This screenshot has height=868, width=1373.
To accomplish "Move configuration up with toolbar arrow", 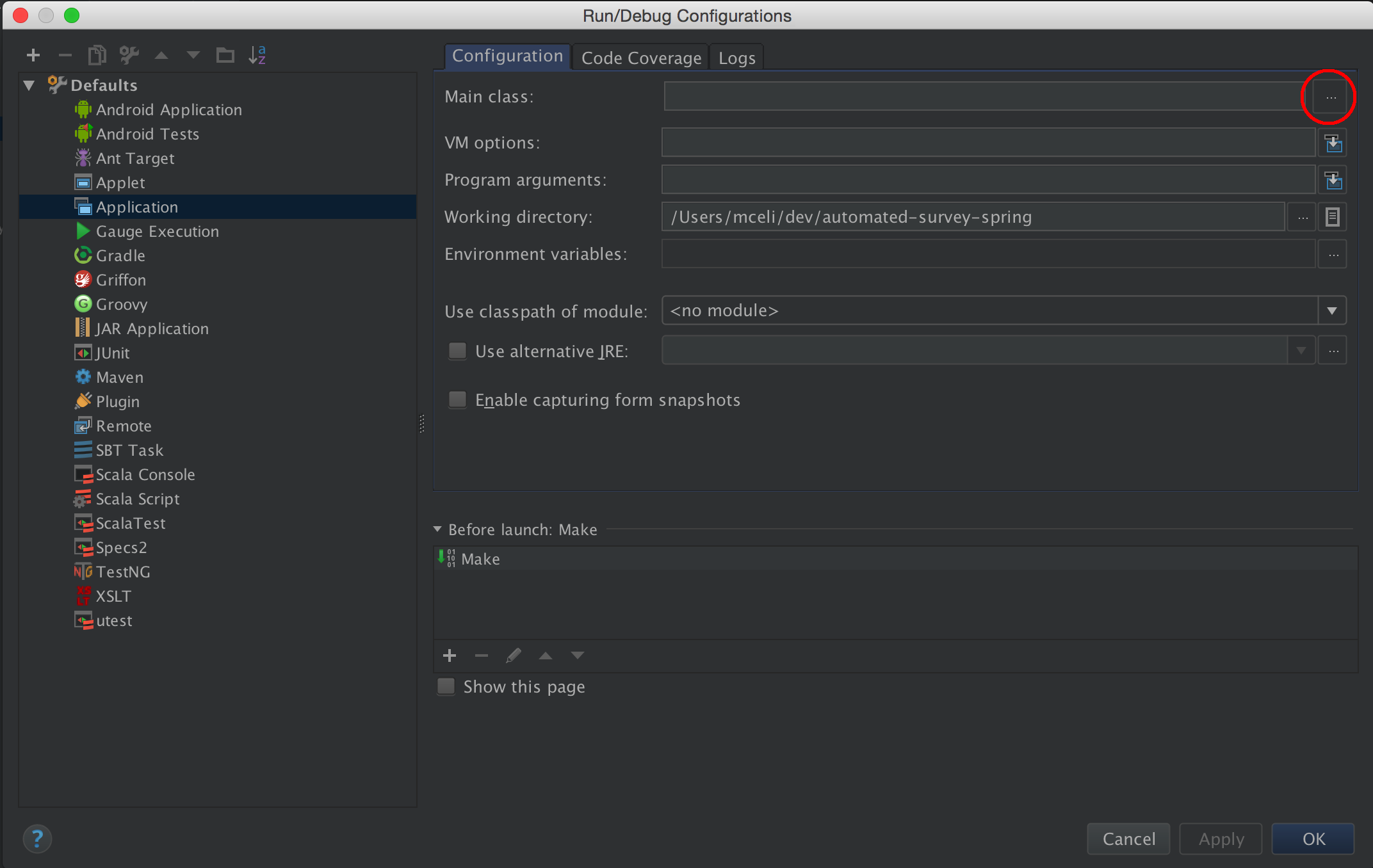I will [x=161, y=56].
